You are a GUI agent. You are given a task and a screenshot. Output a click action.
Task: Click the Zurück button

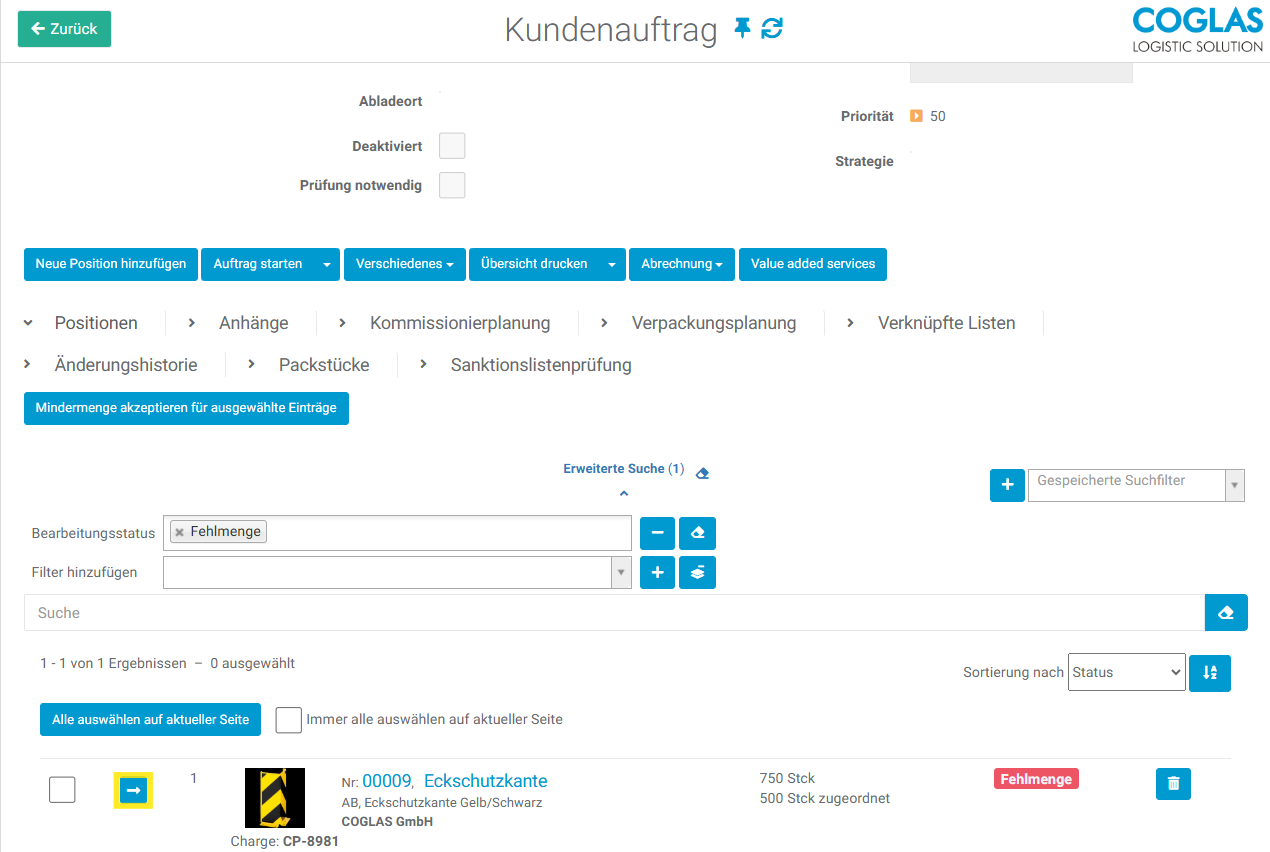pos(64,29)
